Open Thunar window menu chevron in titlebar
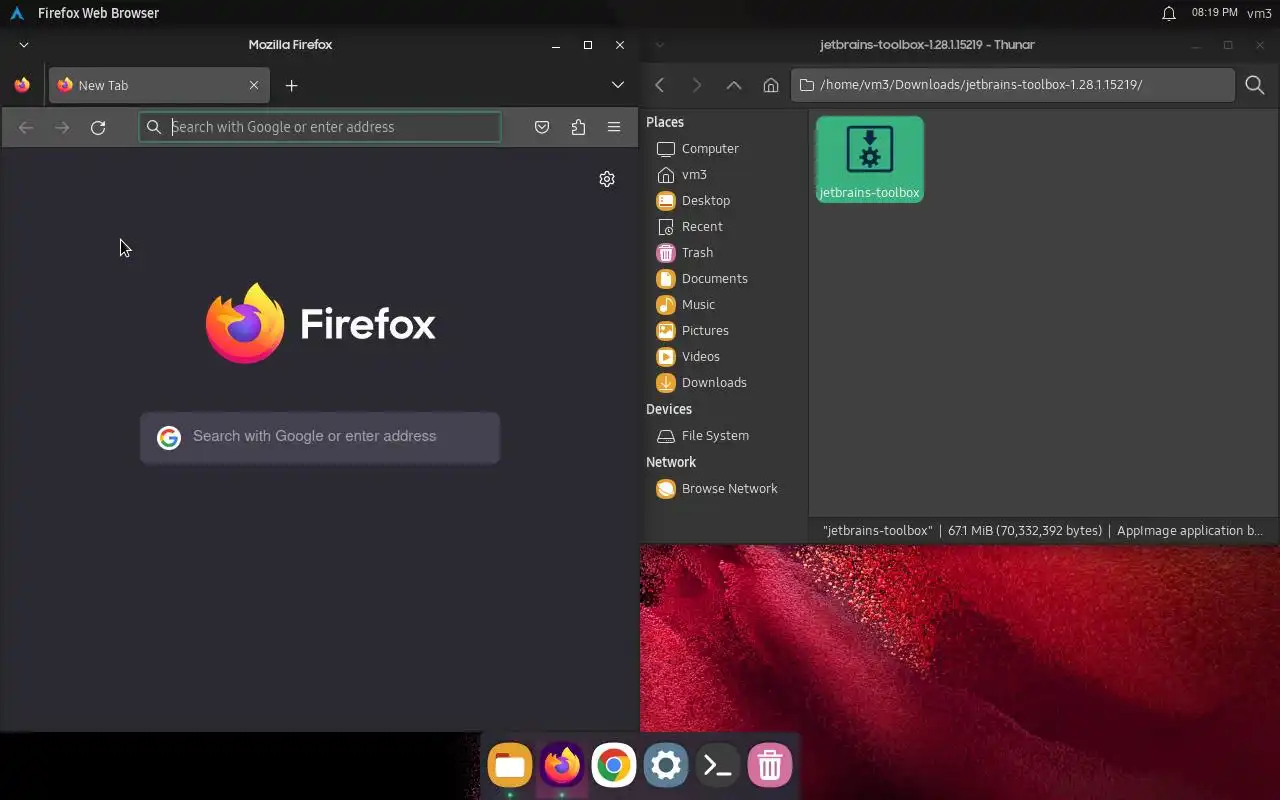 tap(660, 45)
